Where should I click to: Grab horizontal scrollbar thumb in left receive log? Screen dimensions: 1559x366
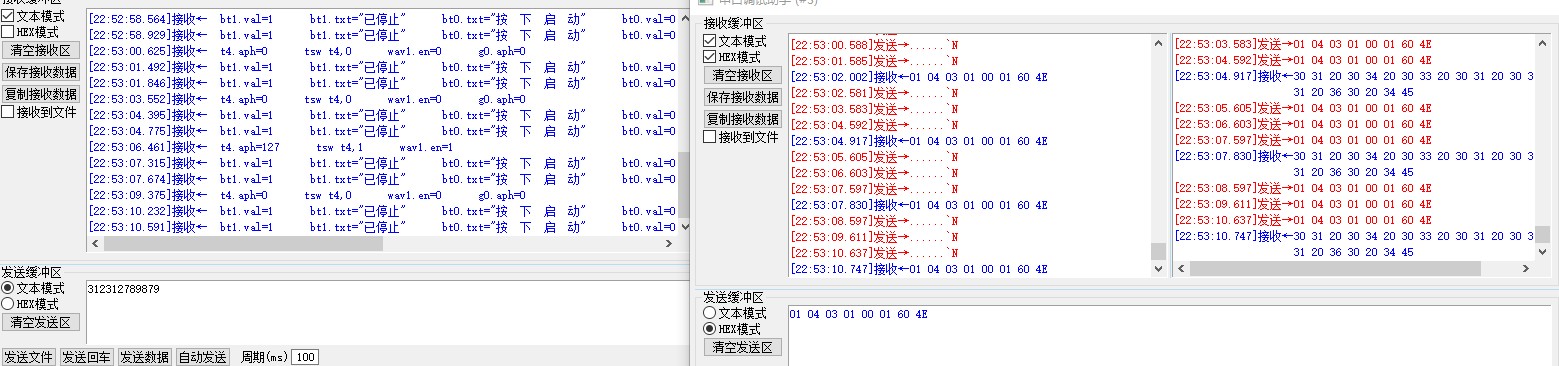(243, 244)
